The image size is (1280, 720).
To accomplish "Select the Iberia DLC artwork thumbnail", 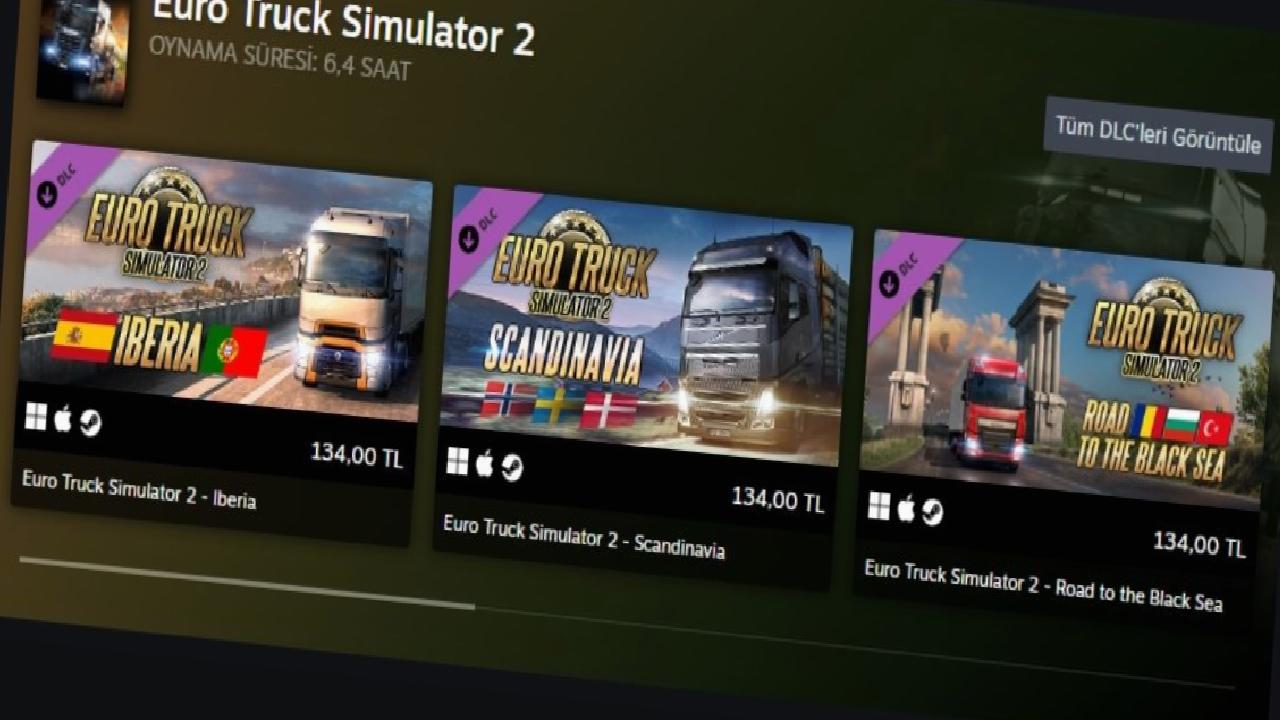I will pyautogui.click(x=227, y=282).
